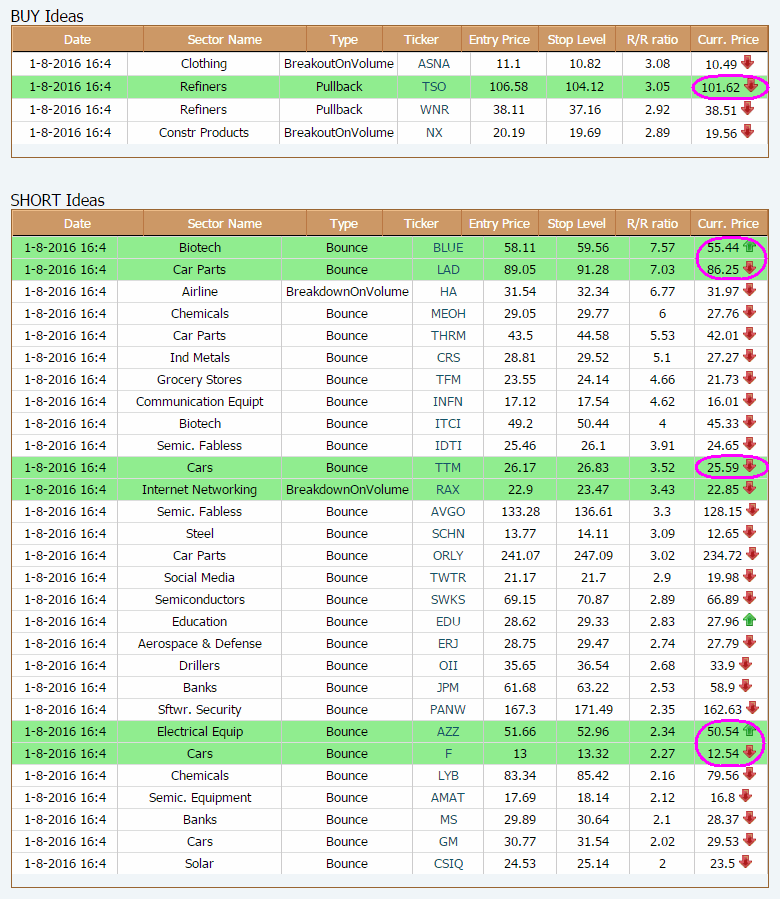Sort SHORT Ideas by Ticker column header
Image resolution: width=780 pixels, height=899 pixels.
tap(421, 224)
